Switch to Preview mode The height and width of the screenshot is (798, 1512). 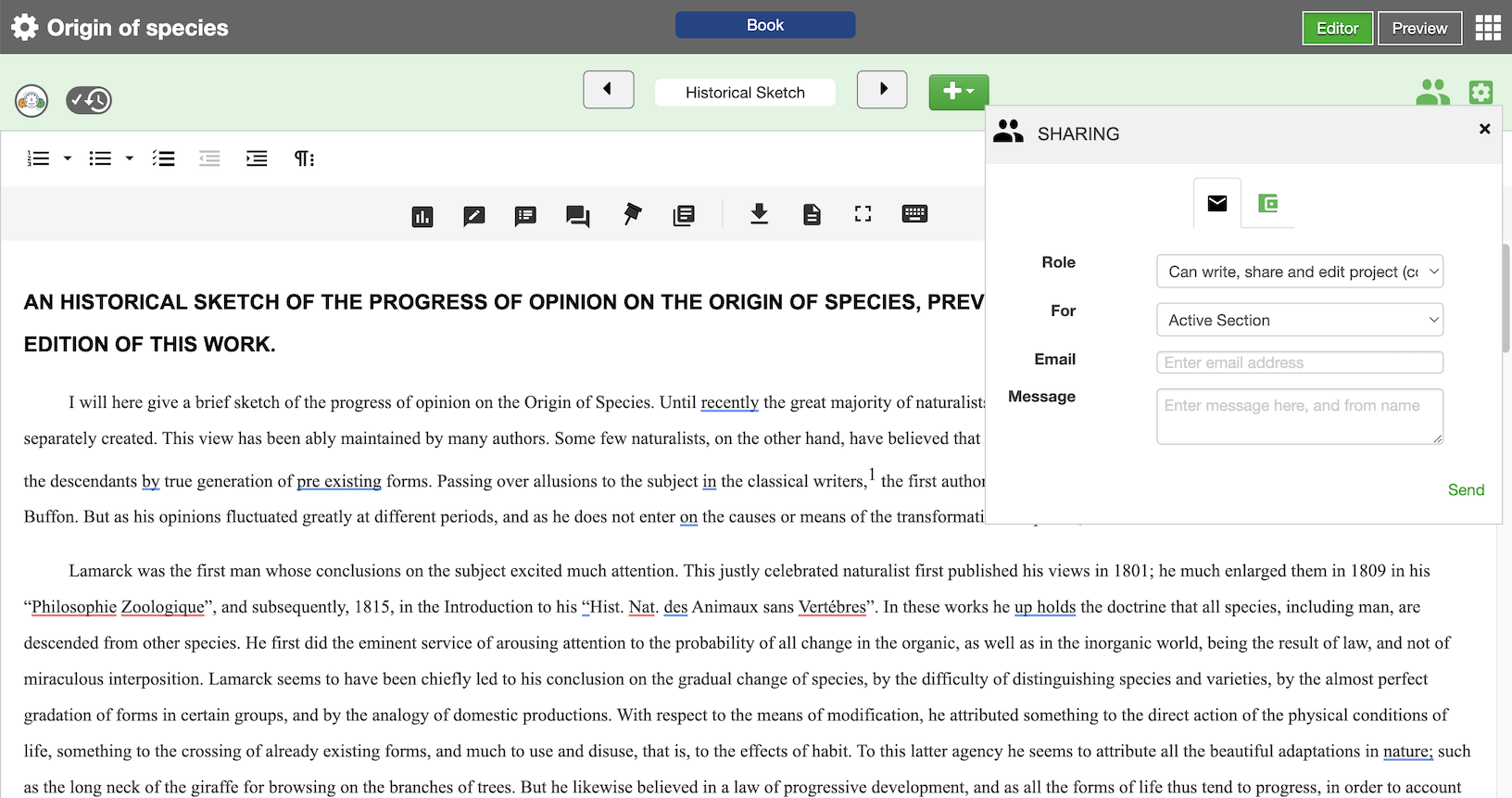pos(1418,29)
